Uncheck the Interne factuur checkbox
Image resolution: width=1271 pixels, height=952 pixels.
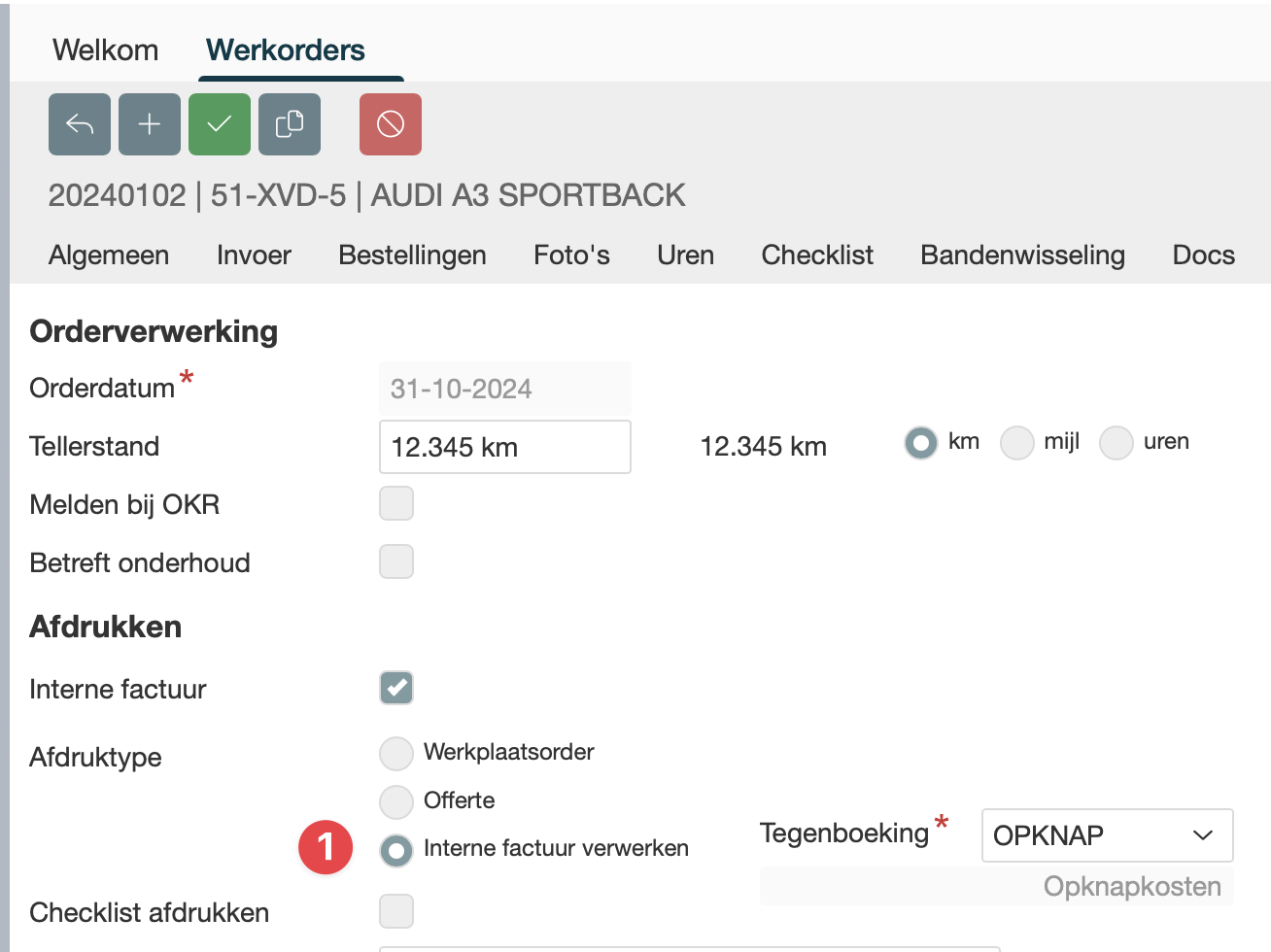click(396, 688)
